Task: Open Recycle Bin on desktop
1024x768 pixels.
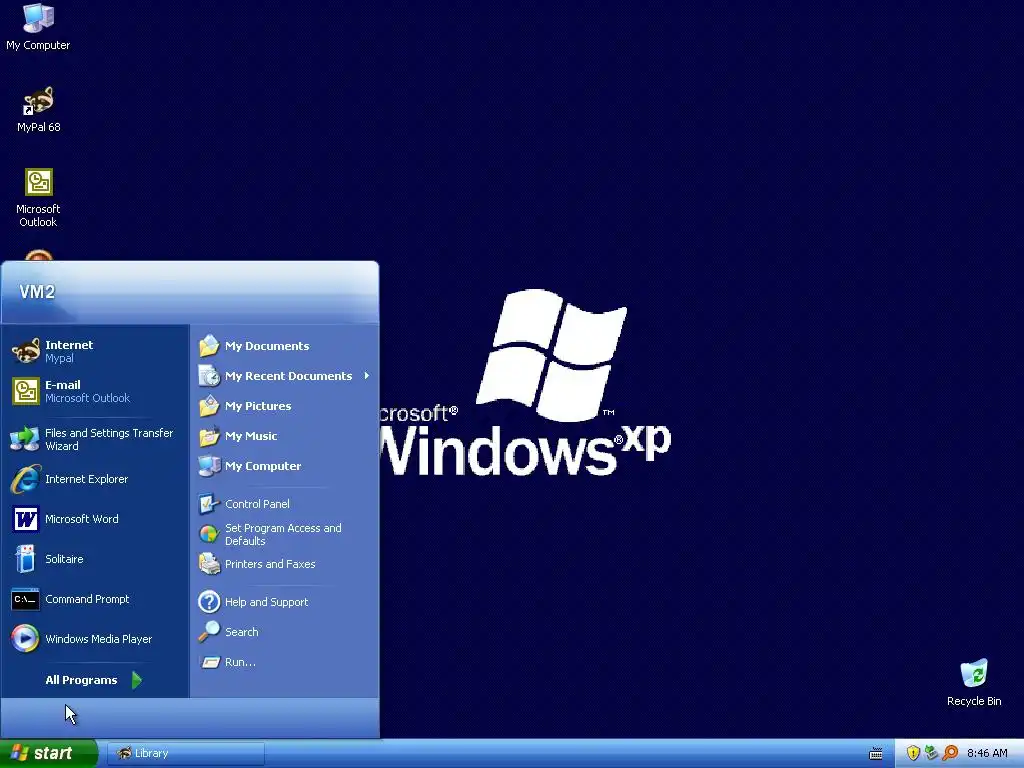Action: (x=974, y=682)
